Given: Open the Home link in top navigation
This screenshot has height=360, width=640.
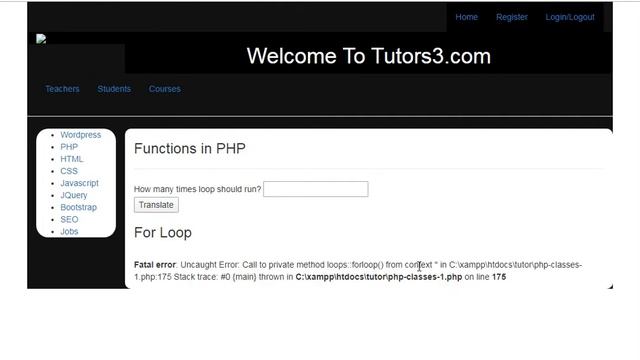Looking at the screenshot, I should (x=467, y=17).
